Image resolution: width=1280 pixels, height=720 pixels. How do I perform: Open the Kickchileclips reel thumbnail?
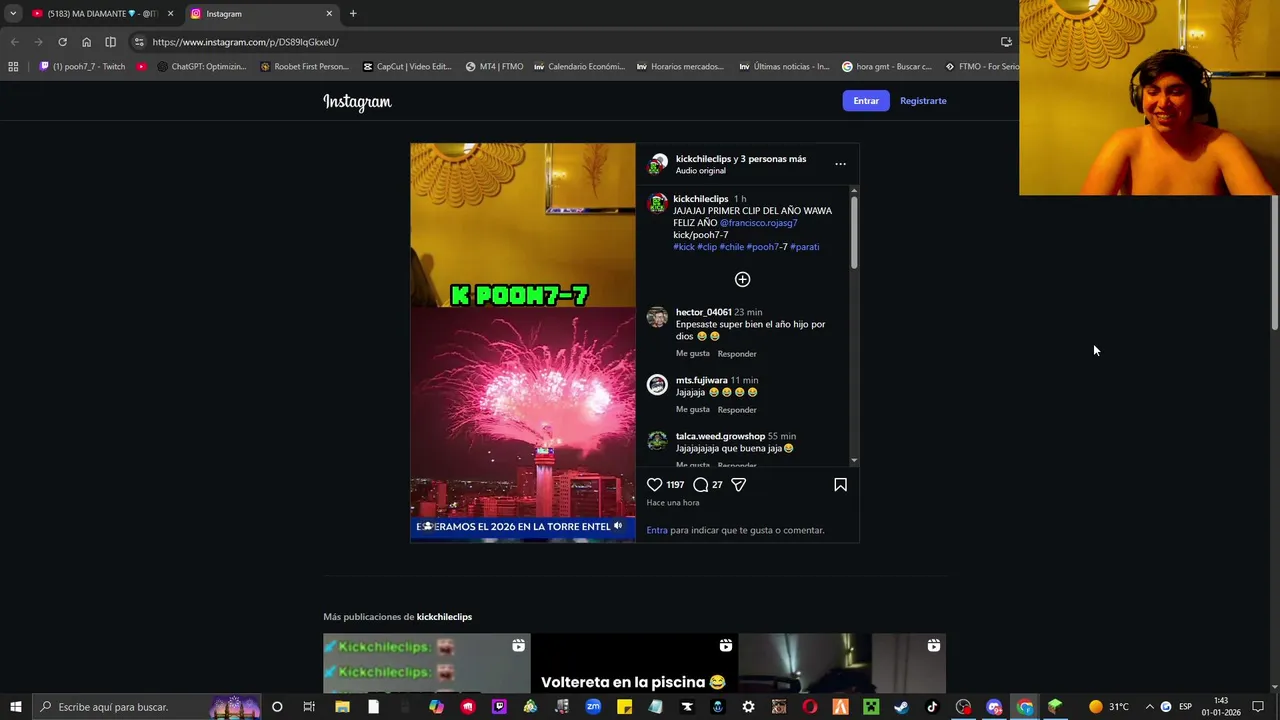point(426,663)
